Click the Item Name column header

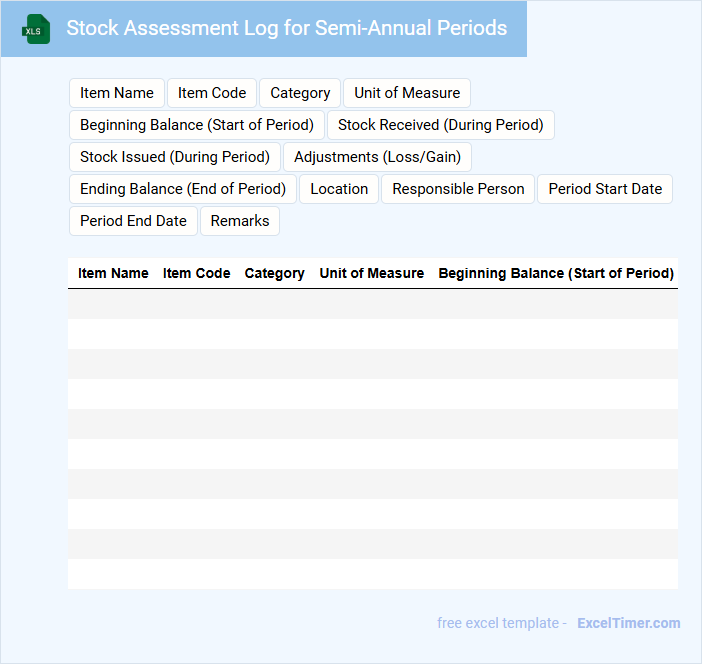[x=113, y=273]
